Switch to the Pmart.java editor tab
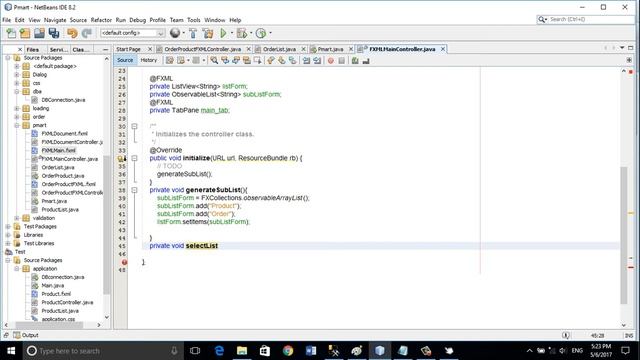The height and width of the screenshot is (360, 640). pyautogui.click(x=330, y=49)
